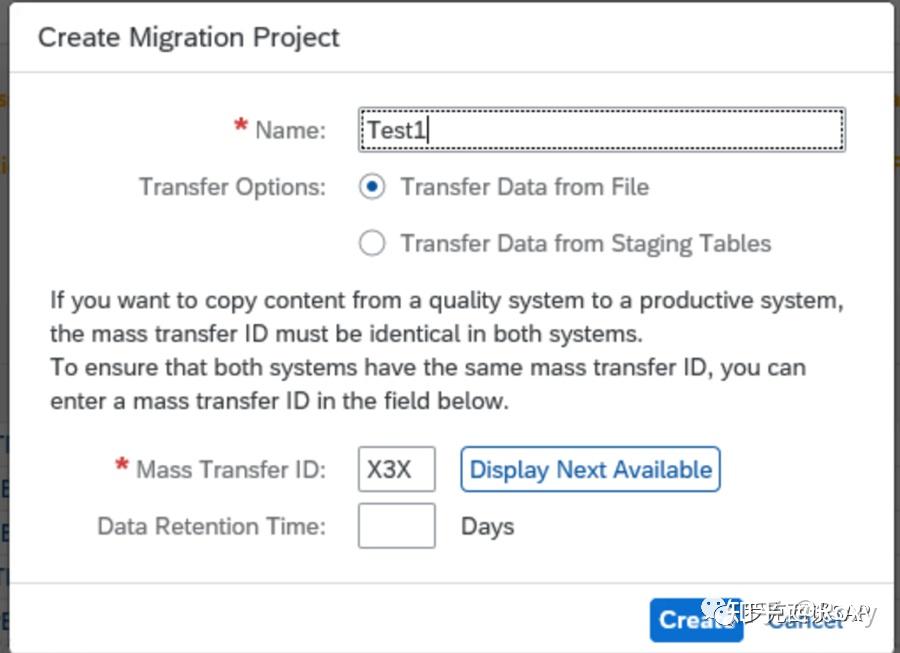Viewport: 900px width, 653px height.
Task: Click the Mass Transfer ID label
Action: pyautogui.click(x=231, y=469)
